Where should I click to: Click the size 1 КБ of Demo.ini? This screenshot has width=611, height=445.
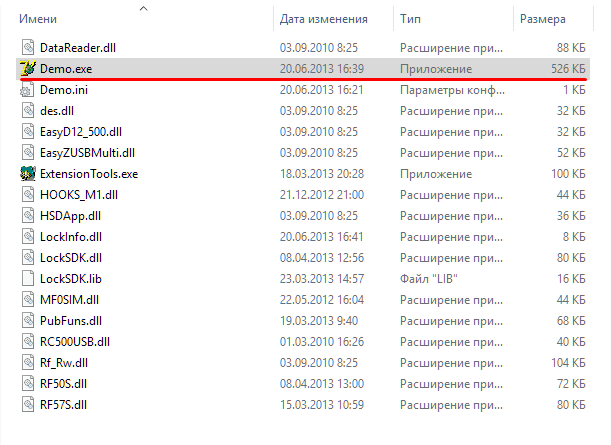(x=574, y=90)
